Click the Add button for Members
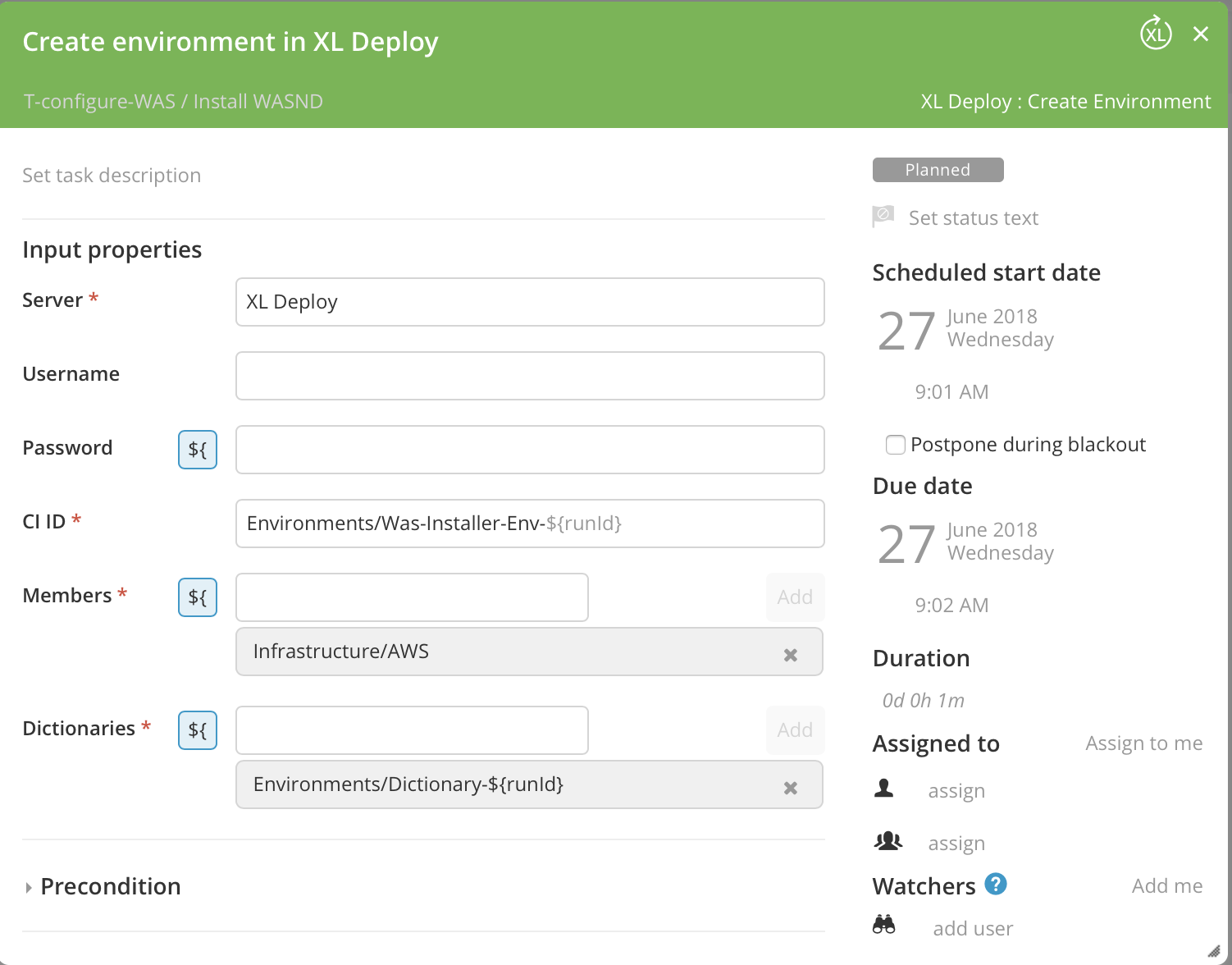The height and width of the screenshot is (965, 1232). 795,597
